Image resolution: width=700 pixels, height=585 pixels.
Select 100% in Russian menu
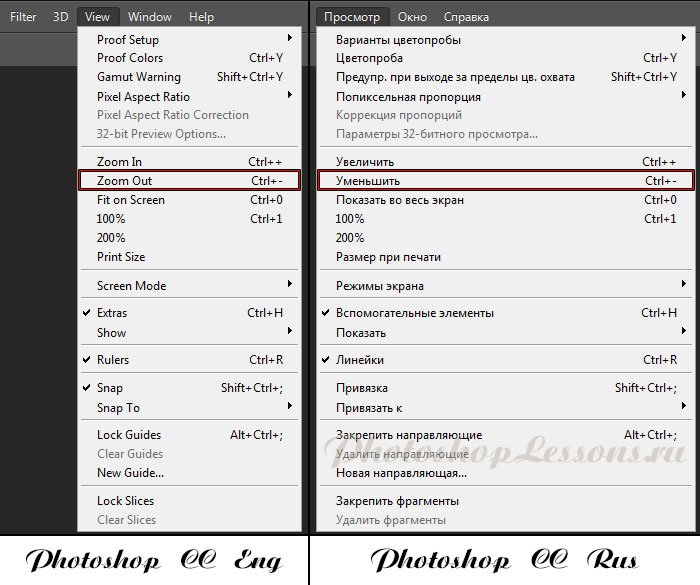tap(505, 219)
